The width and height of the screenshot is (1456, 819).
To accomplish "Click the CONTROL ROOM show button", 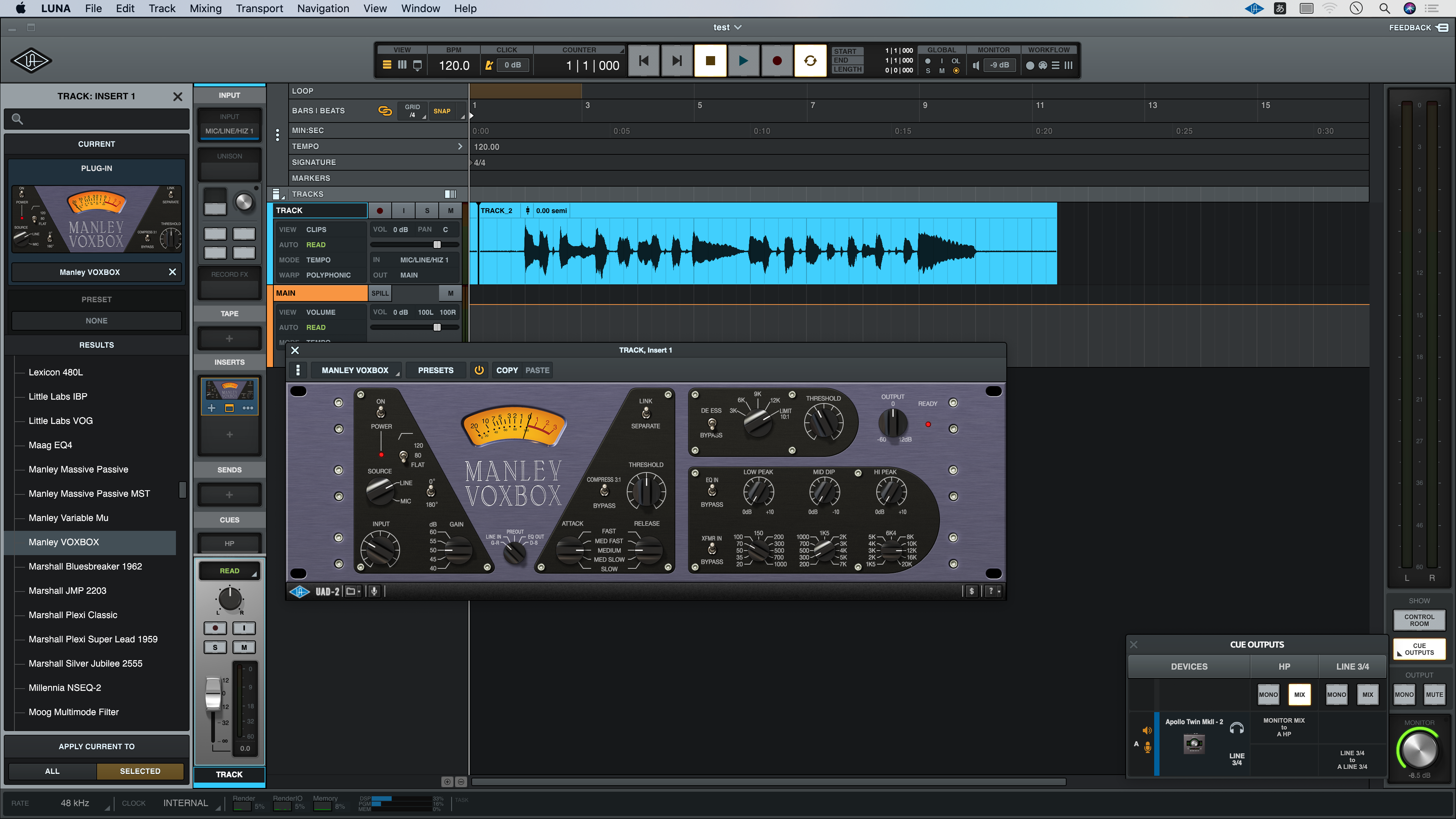I will pos(1419,620).
